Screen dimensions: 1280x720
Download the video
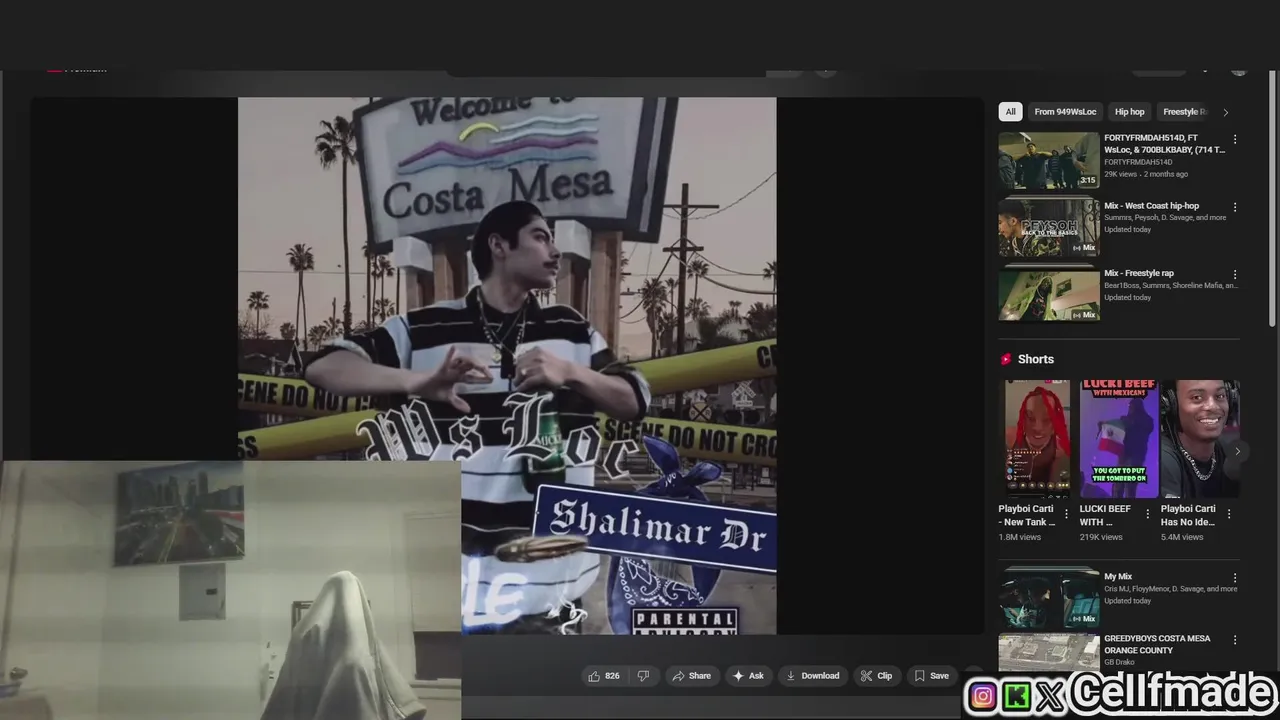coord(812,676)
